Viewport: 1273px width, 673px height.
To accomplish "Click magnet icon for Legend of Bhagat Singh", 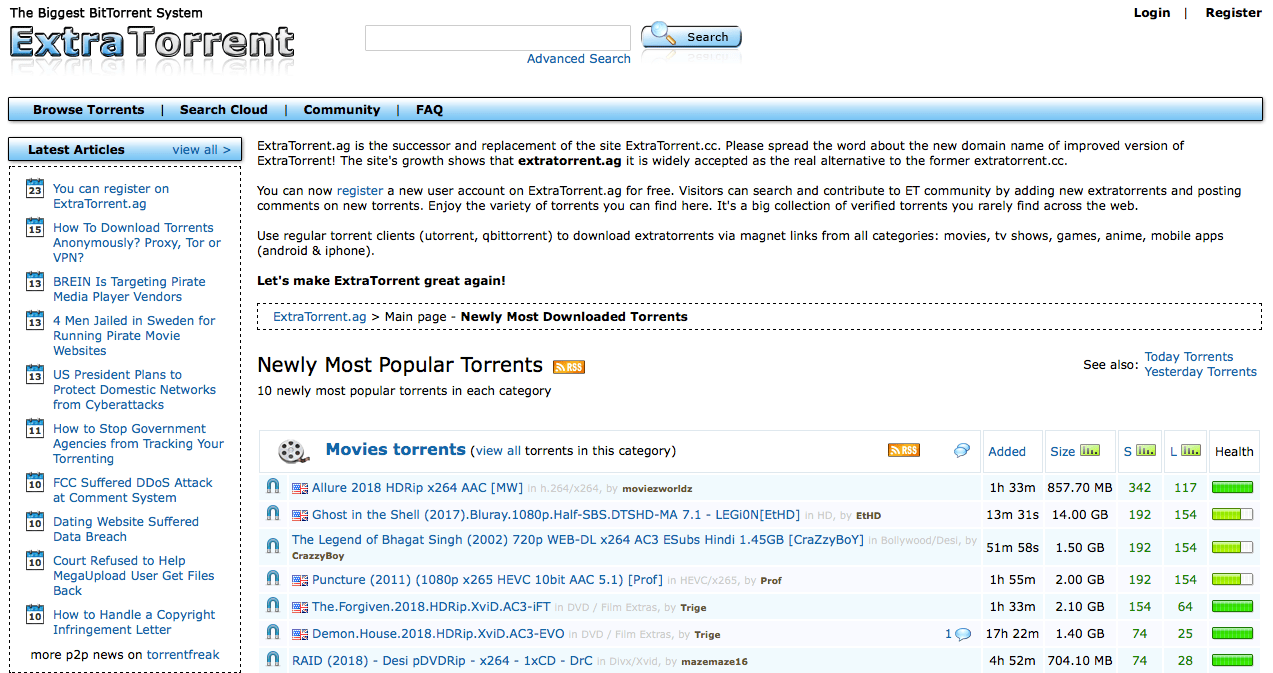I will point(273,547).
